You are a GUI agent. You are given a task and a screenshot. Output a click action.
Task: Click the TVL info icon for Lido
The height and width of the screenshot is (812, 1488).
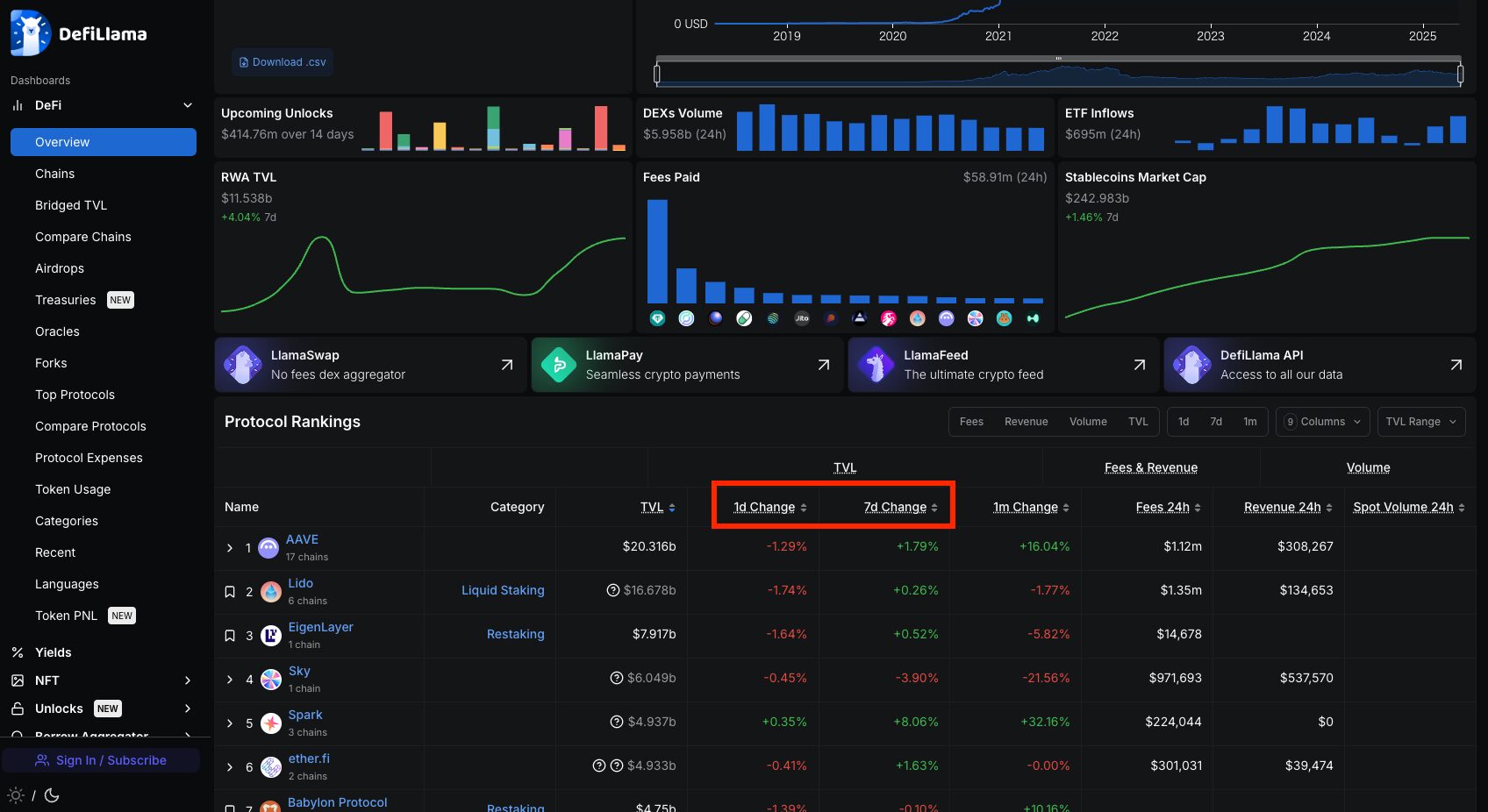(613, 590)
